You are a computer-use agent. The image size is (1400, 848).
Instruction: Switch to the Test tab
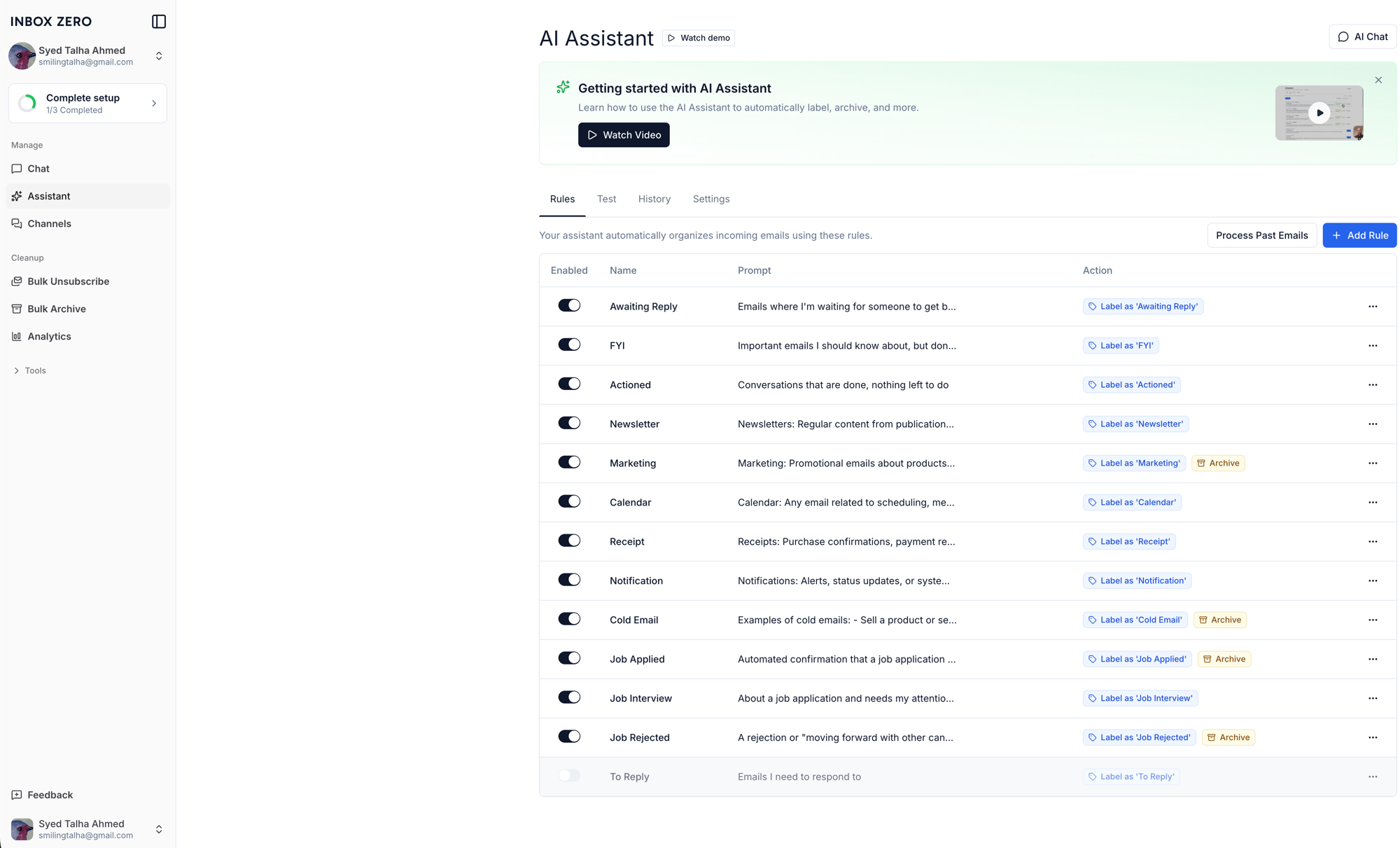[x=606, y=200]
